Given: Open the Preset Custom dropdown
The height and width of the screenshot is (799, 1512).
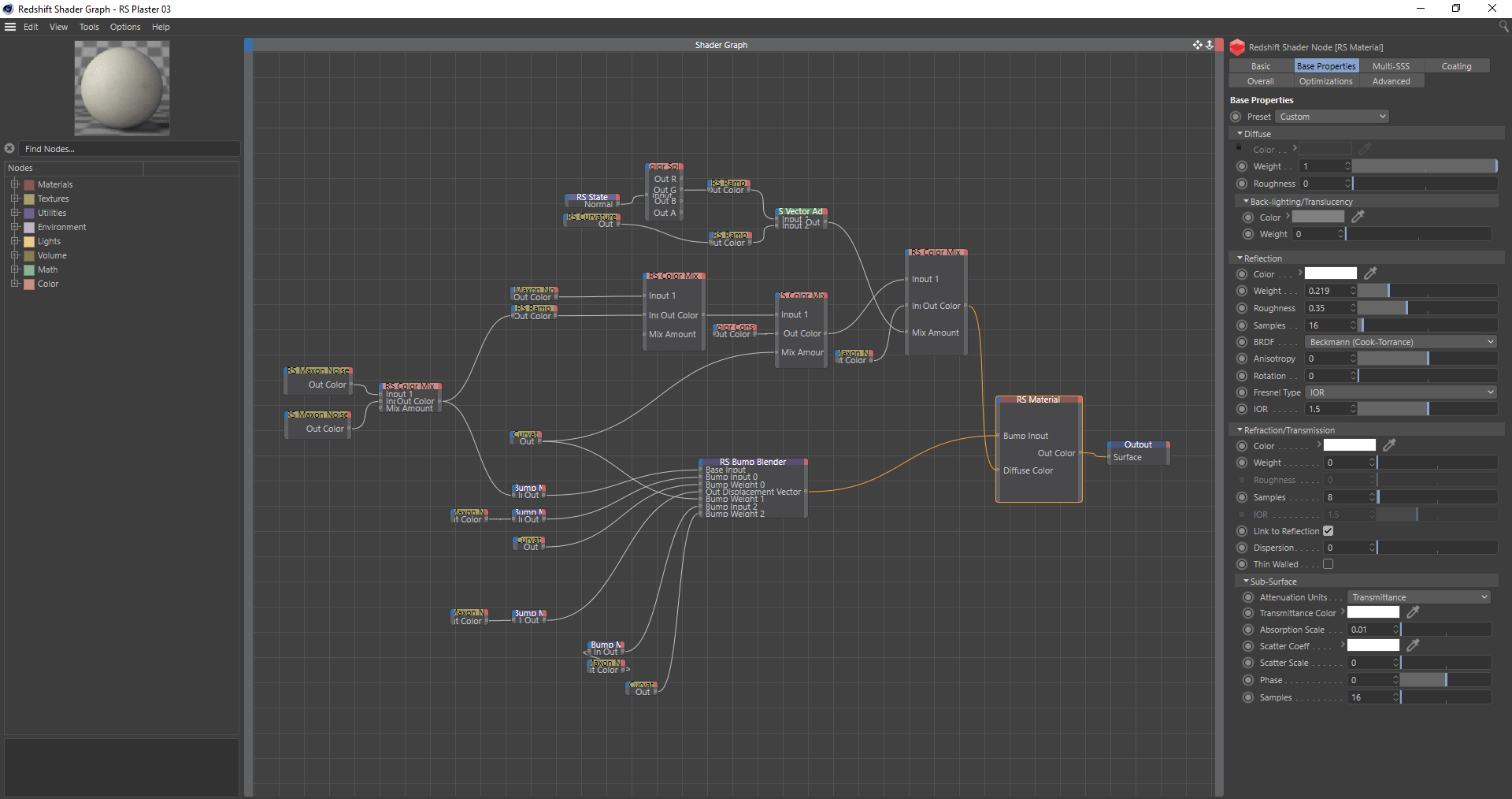Looking at the screenshot, I should (1332, 116).
